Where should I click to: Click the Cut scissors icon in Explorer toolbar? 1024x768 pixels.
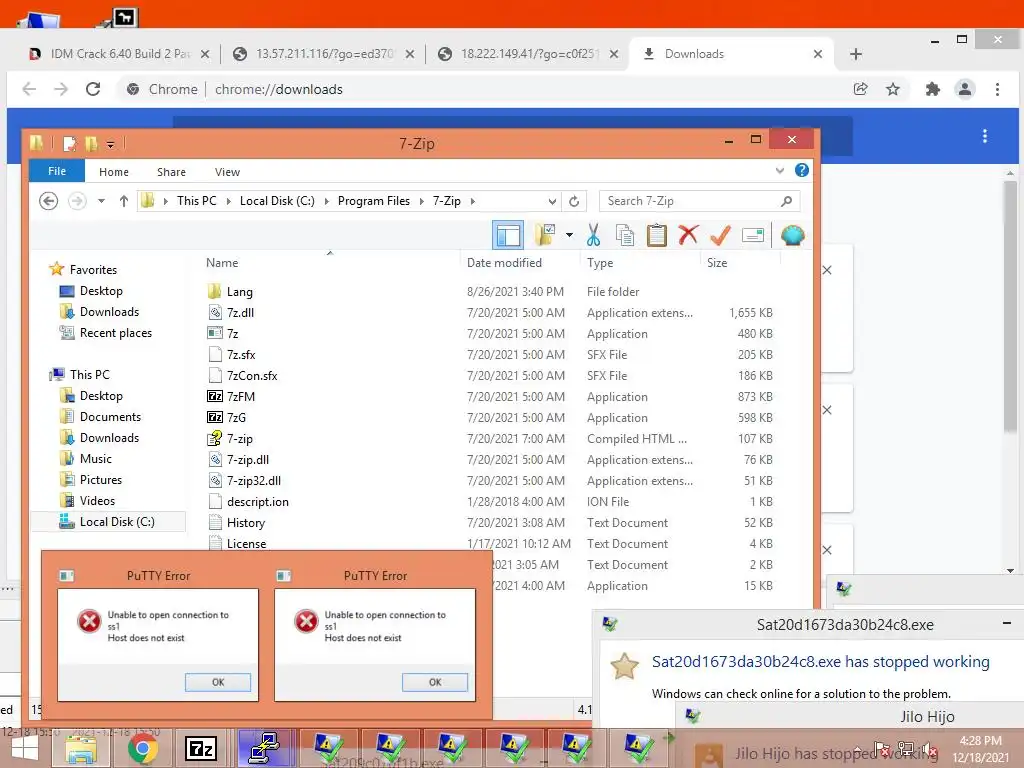(593, 235)
